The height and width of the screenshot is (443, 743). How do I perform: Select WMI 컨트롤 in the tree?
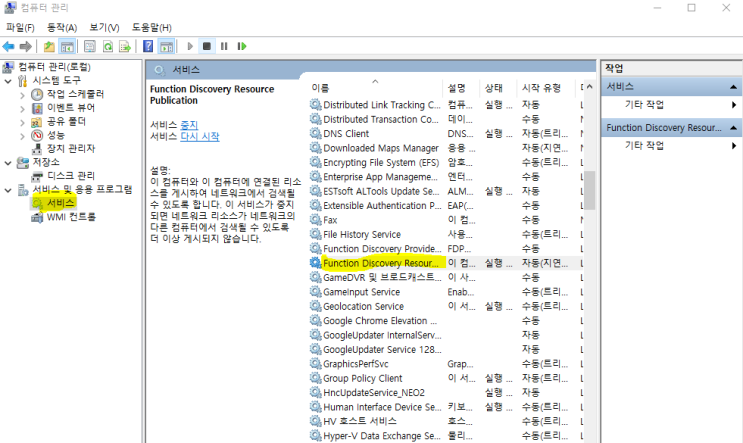pyautogui.click(x=71, y=217)
